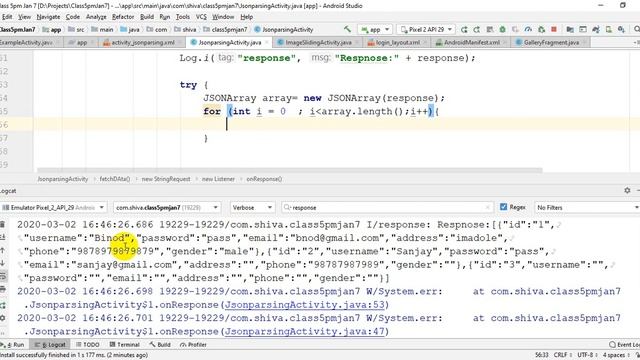Open the Run menu

coord(164,17)
